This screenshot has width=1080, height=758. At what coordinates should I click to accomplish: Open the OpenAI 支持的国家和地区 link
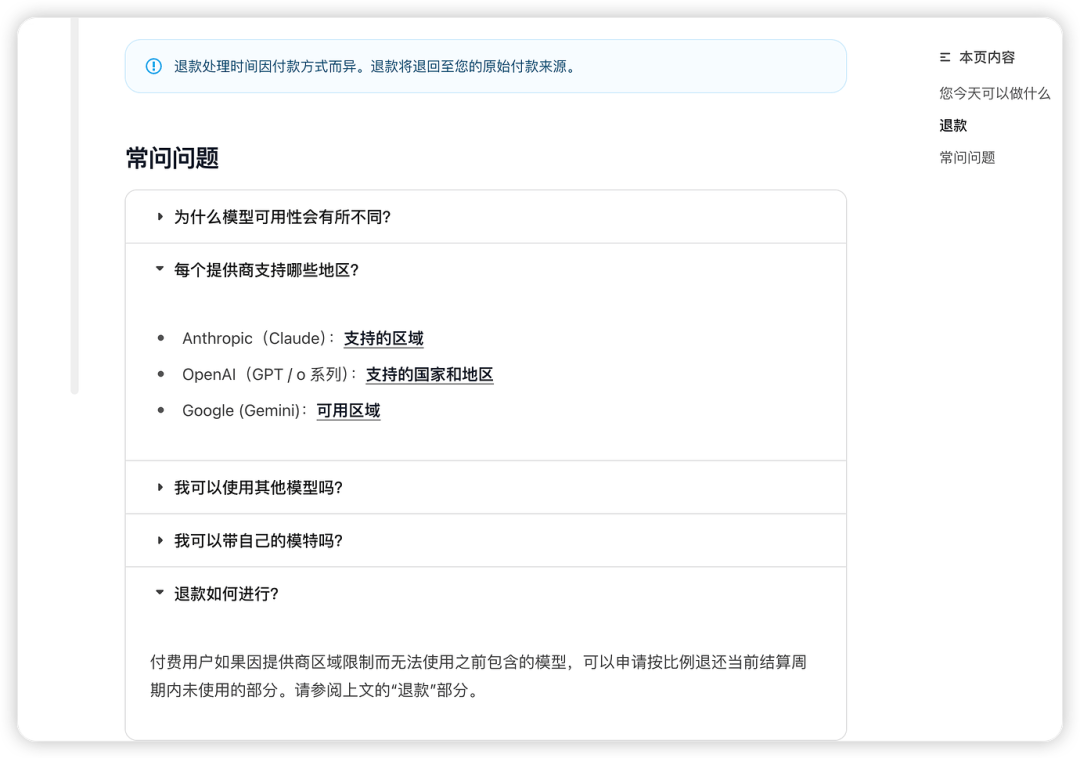tap(428, 374)
